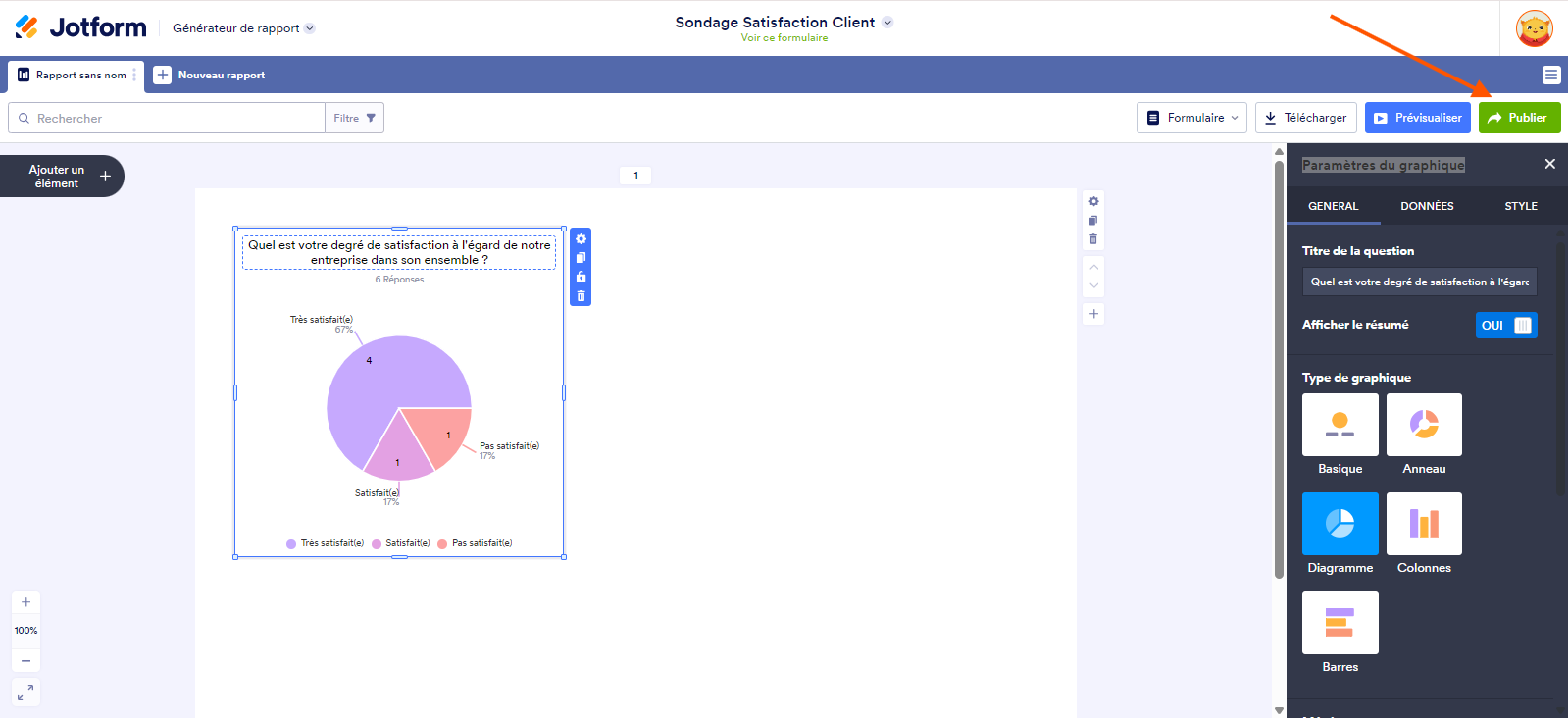Lock the selected chart element

(x=581, y=277)
